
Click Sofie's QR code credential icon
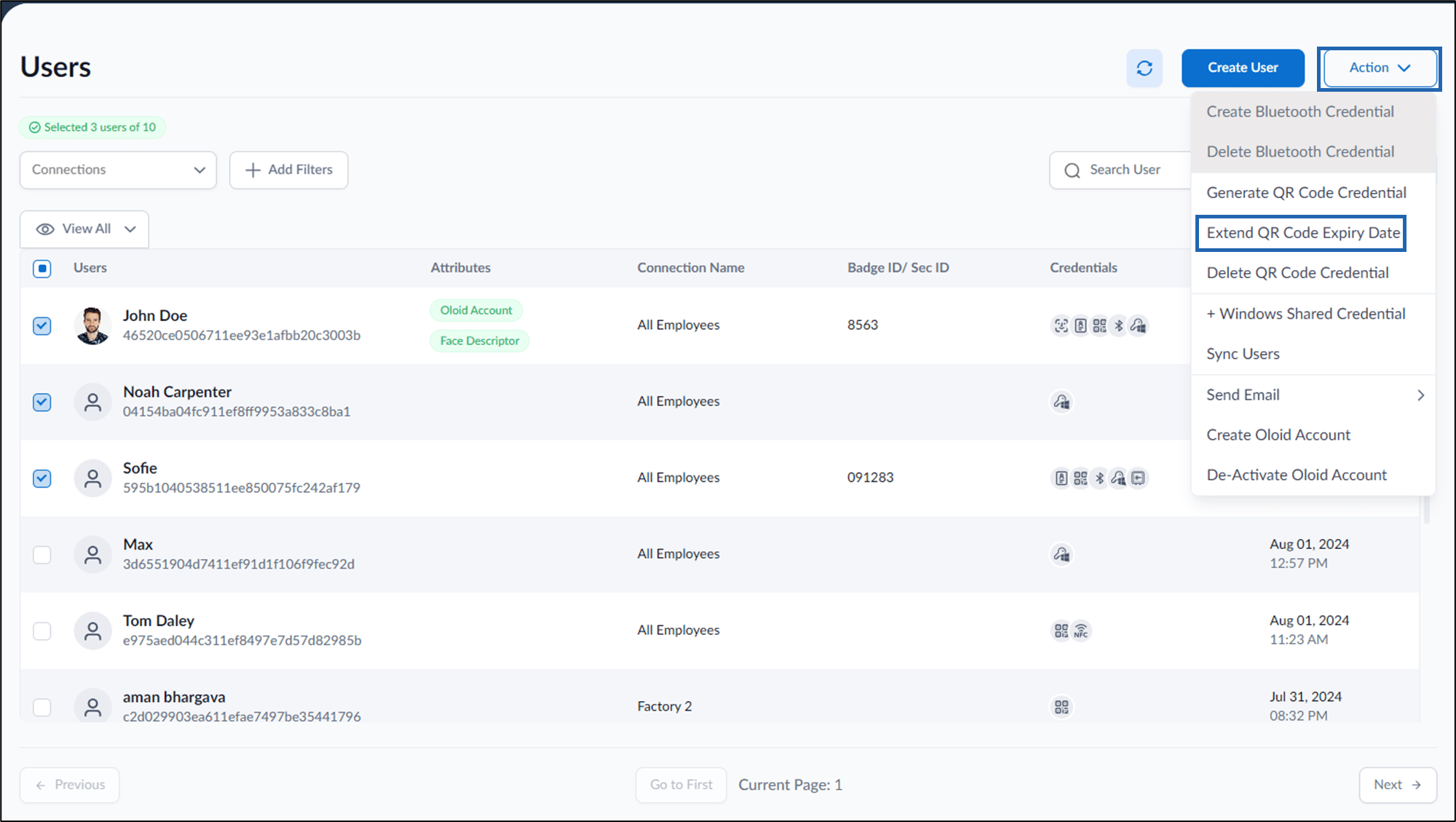pyautogui.click(x=1080, y=478)
